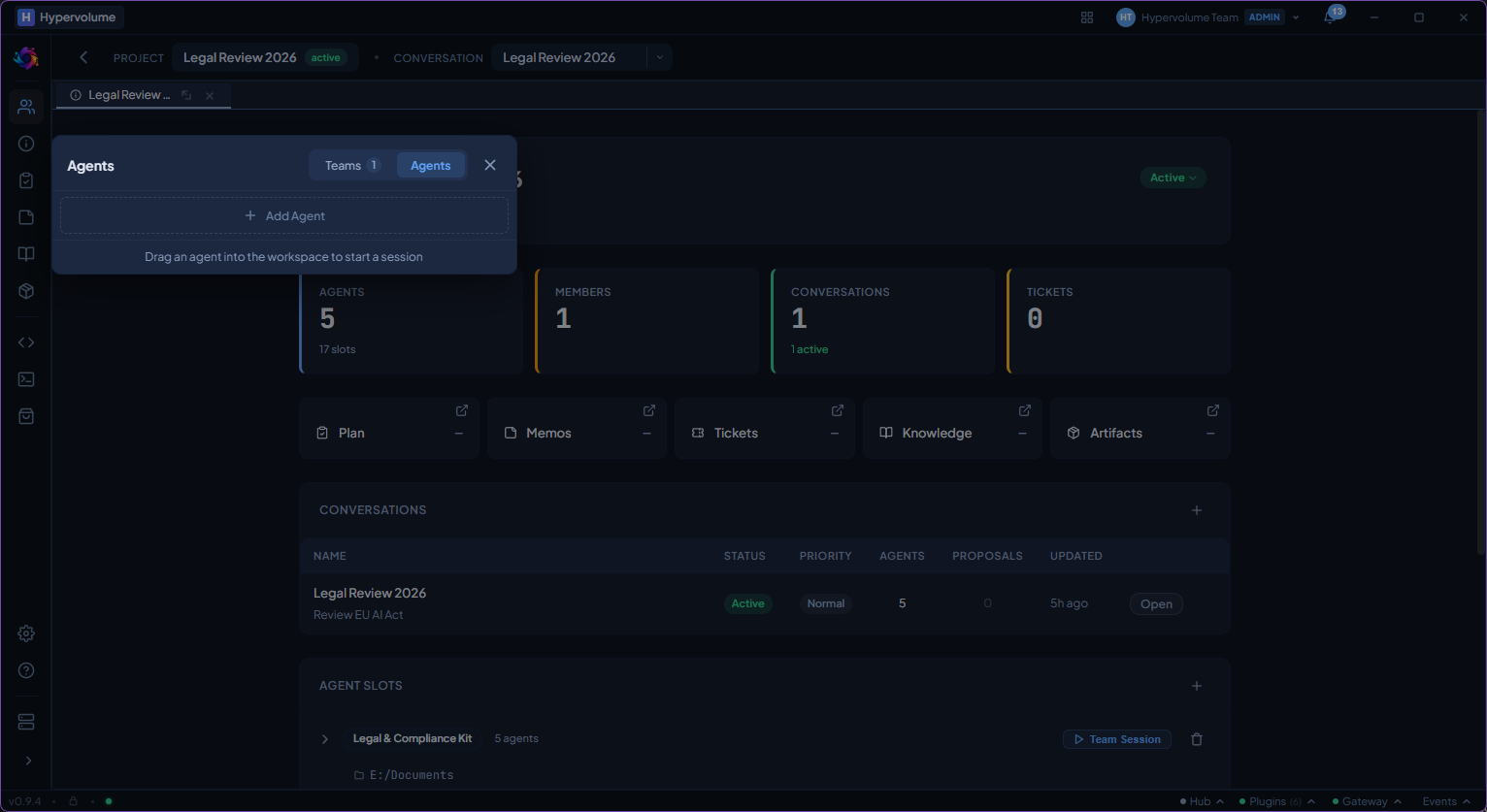
Task: Open Memos card's external link icon
Action: [x=649, y=410]
